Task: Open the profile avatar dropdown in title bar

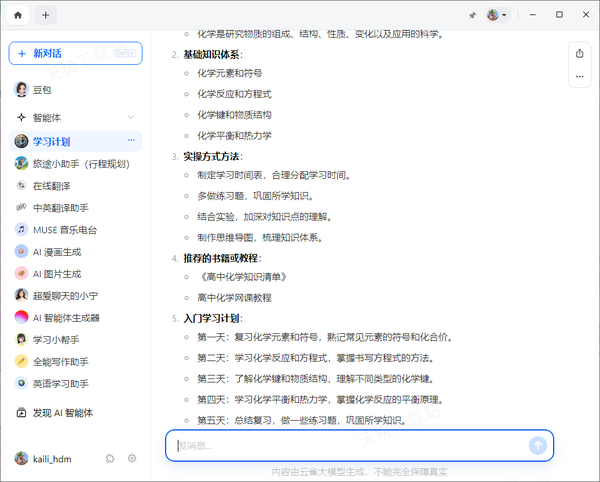Action: [497, 16]
